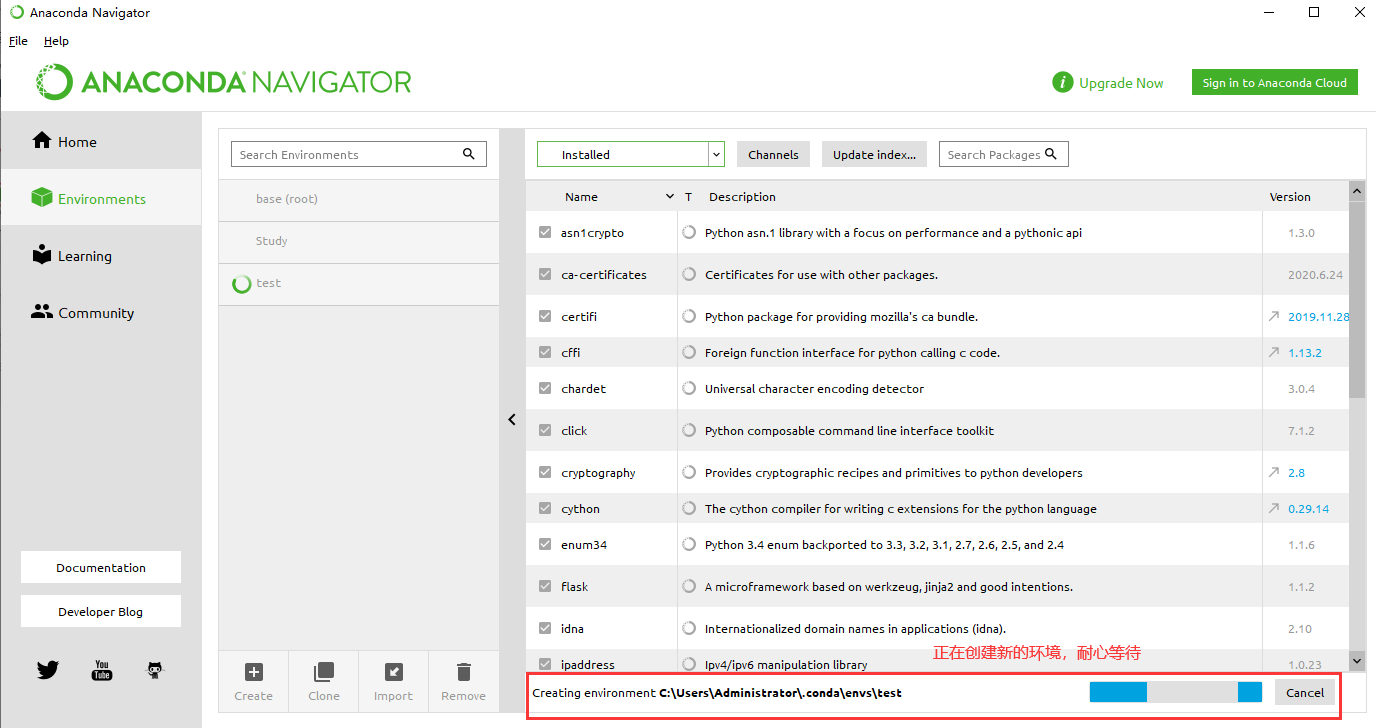Click the search environments magnifier icon
1376x728 pixels.
pyautogui.click(x=469, y=154)
